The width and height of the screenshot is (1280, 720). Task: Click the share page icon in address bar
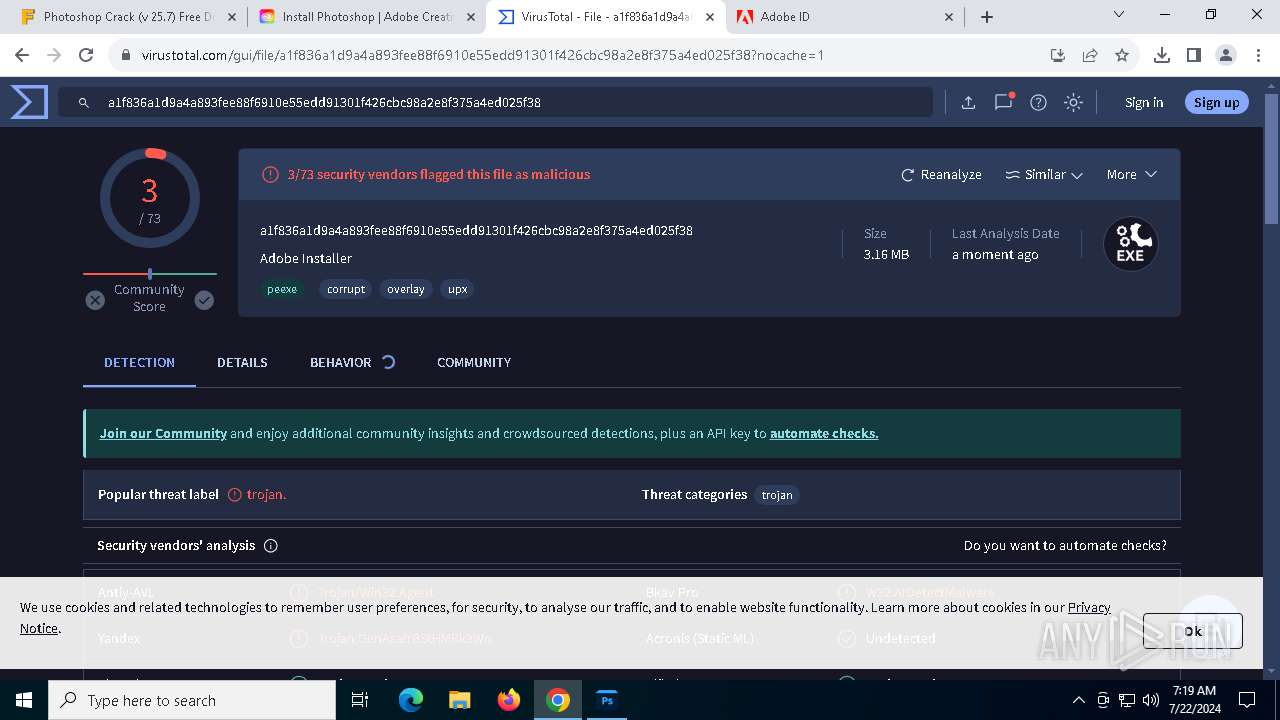click(1090, 55)
